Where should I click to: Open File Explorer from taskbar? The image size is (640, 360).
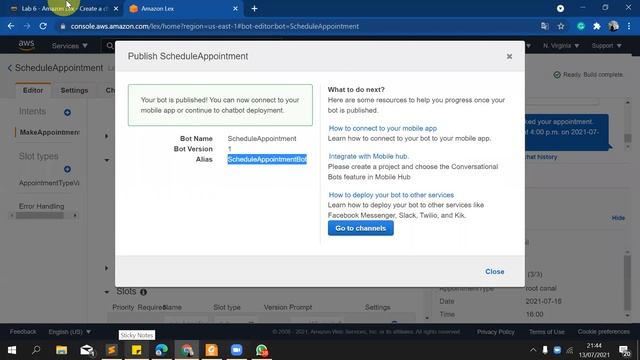pos(62,350)
